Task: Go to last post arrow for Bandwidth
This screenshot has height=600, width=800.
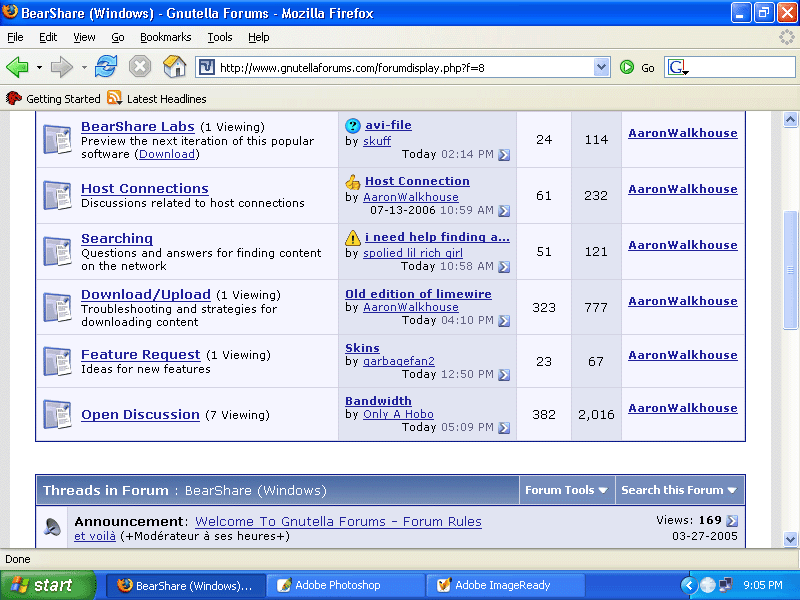Action: coord(504,428)
